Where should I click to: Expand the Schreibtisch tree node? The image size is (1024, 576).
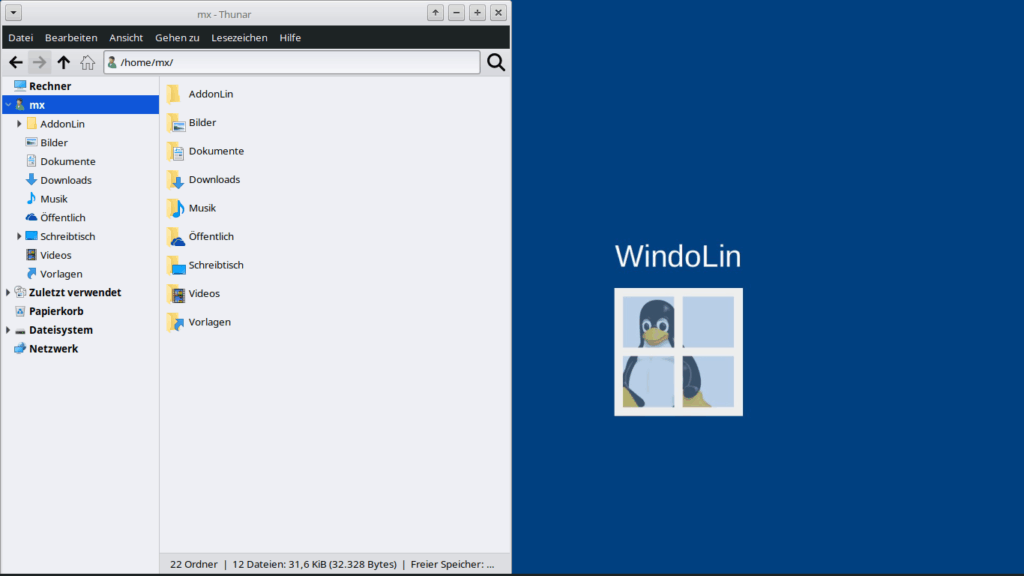coord(19,236)
